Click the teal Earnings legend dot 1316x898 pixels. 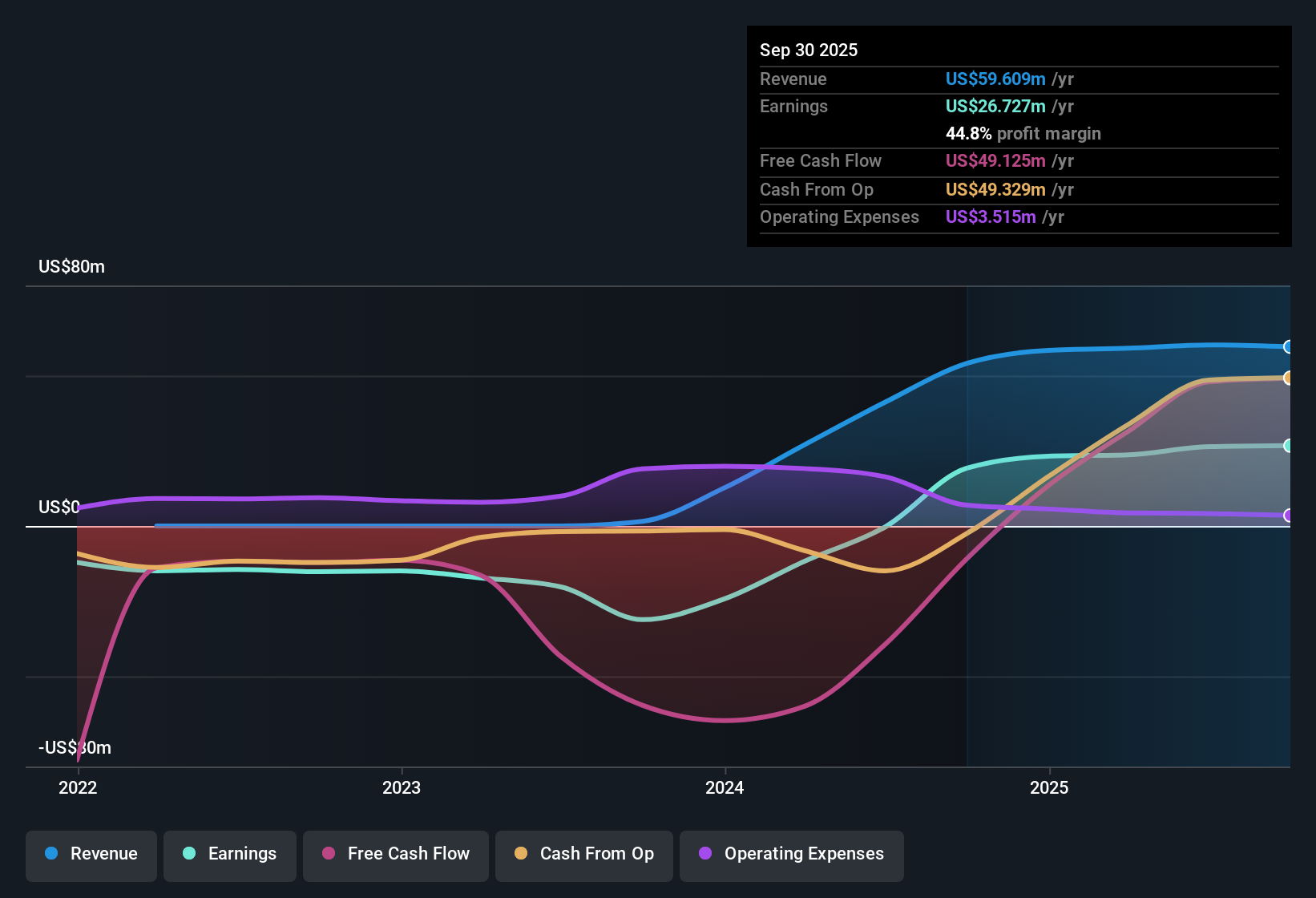pyautogui.click(x=188, y=854)
